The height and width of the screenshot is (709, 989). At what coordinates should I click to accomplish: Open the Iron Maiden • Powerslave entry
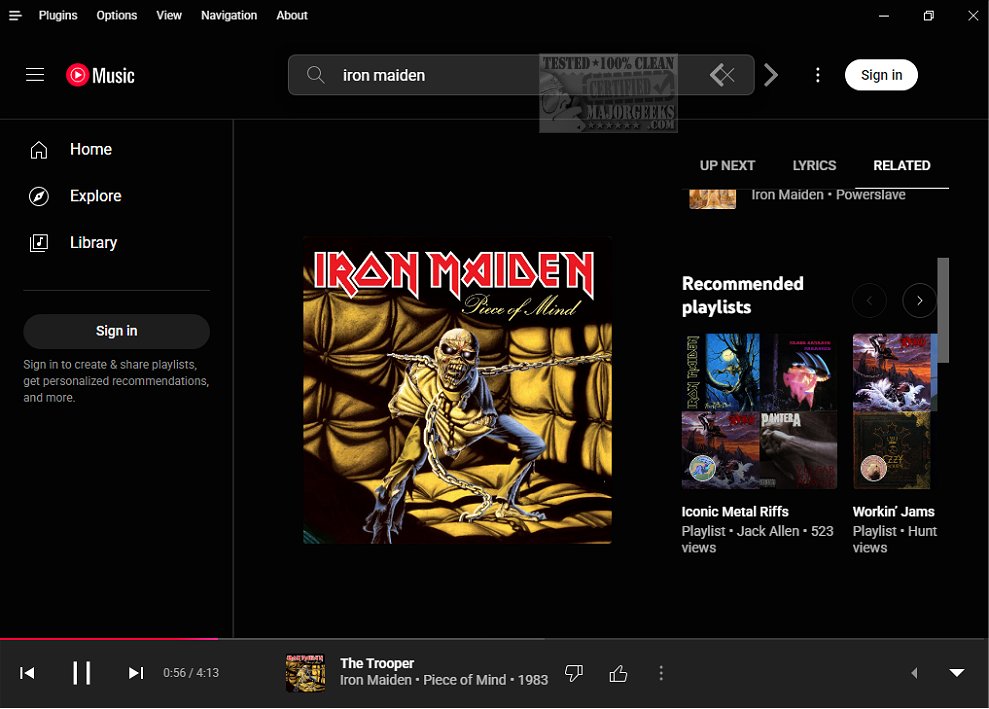click(x=828, y=195)
